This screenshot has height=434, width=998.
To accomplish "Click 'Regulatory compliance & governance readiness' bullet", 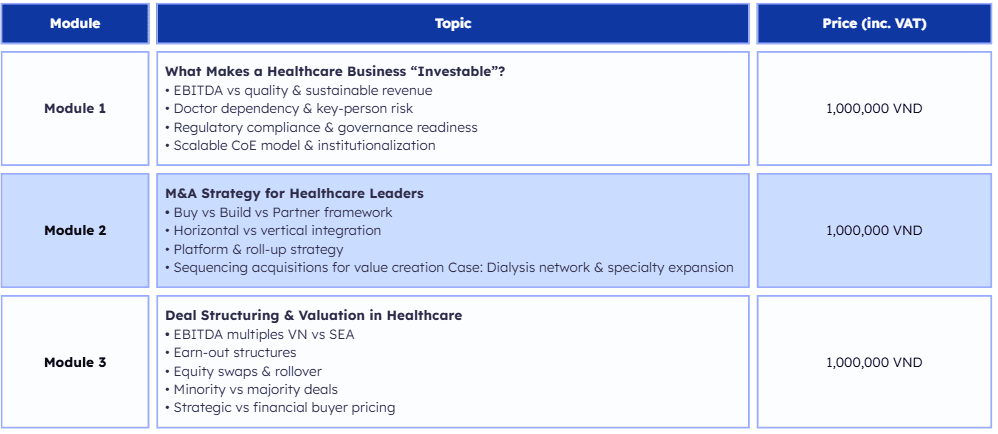I will pos(325,127).
